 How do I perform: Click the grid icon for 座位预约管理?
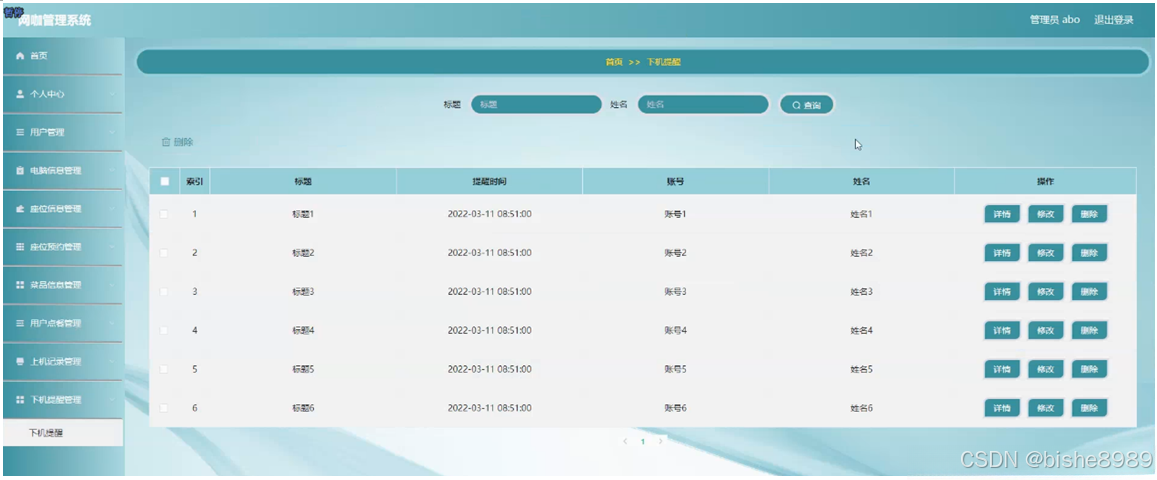coord(20,247)
